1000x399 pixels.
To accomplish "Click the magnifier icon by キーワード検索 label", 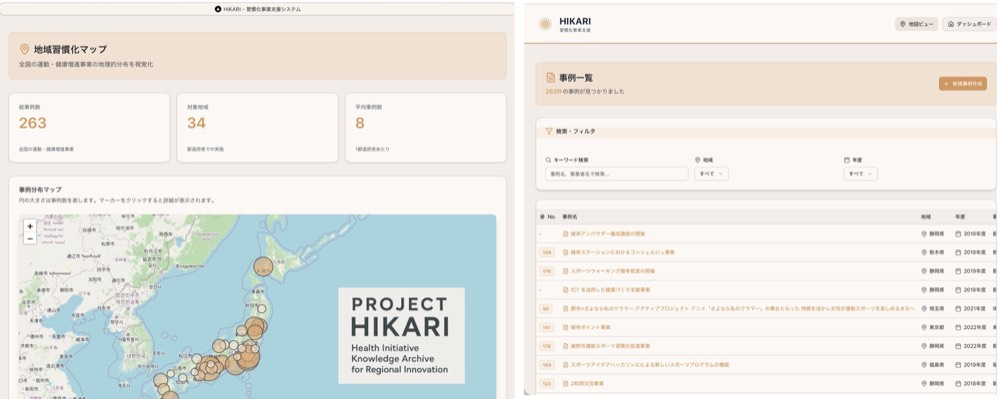I will [x=548, y=160].
